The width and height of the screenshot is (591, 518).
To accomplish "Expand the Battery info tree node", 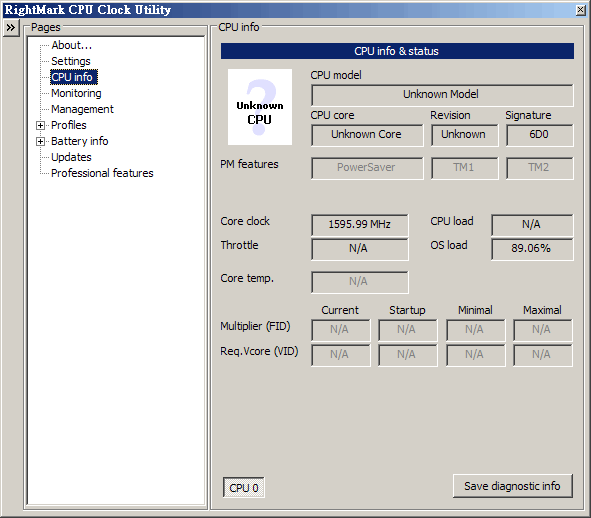I will click(40, 141).
